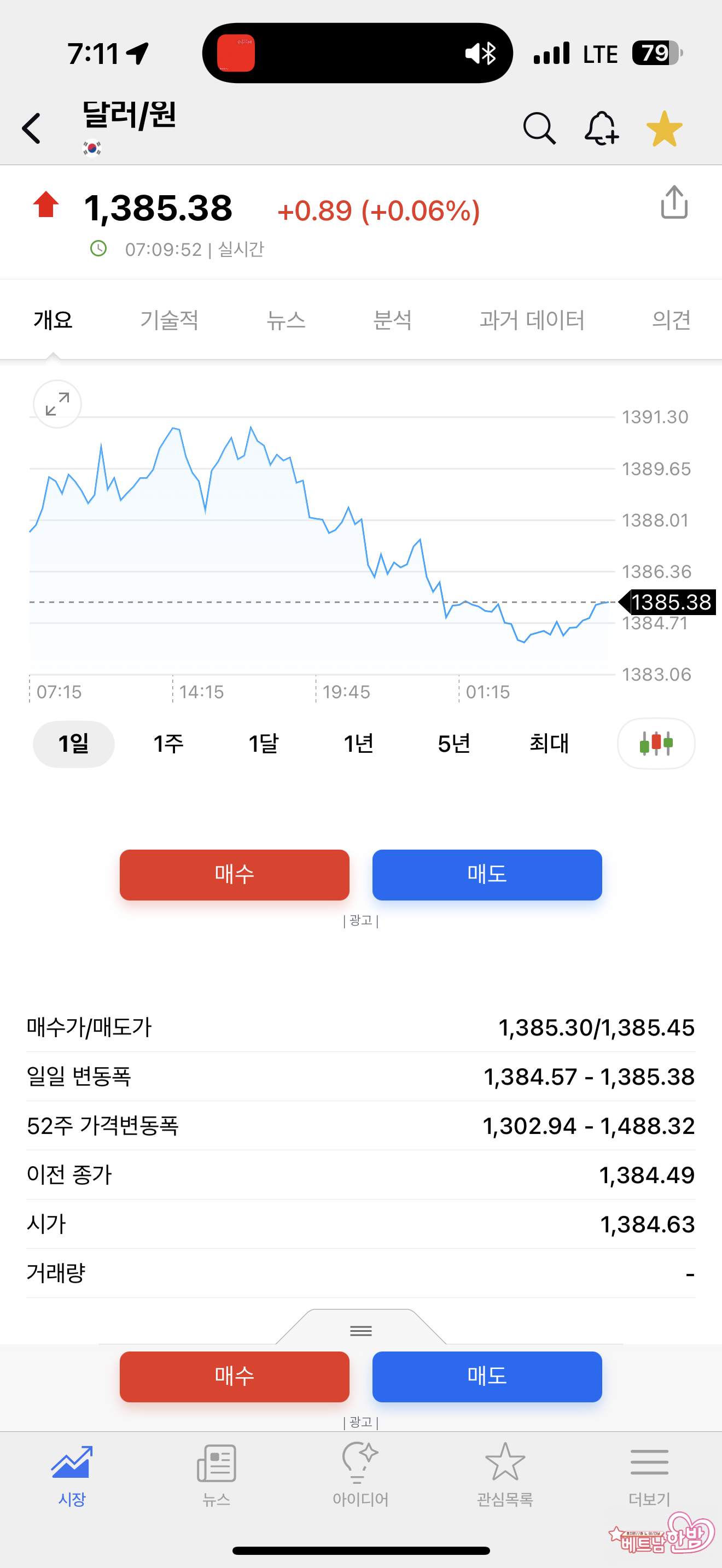
Task: Toggle the yellow favorite star
Action: click(x=664, y=128)
